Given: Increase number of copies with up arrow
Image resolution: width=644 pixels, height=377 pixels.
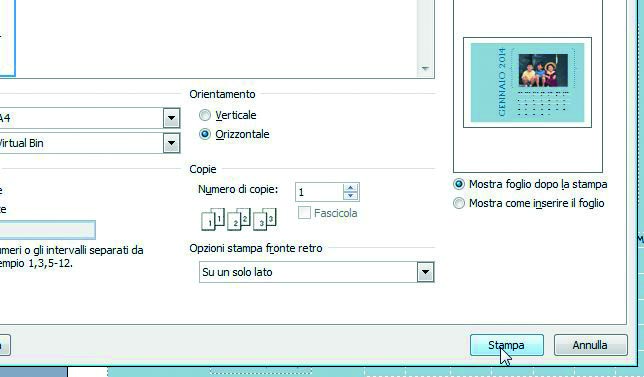Looking at the screenshot, I should tap(350, 188).
